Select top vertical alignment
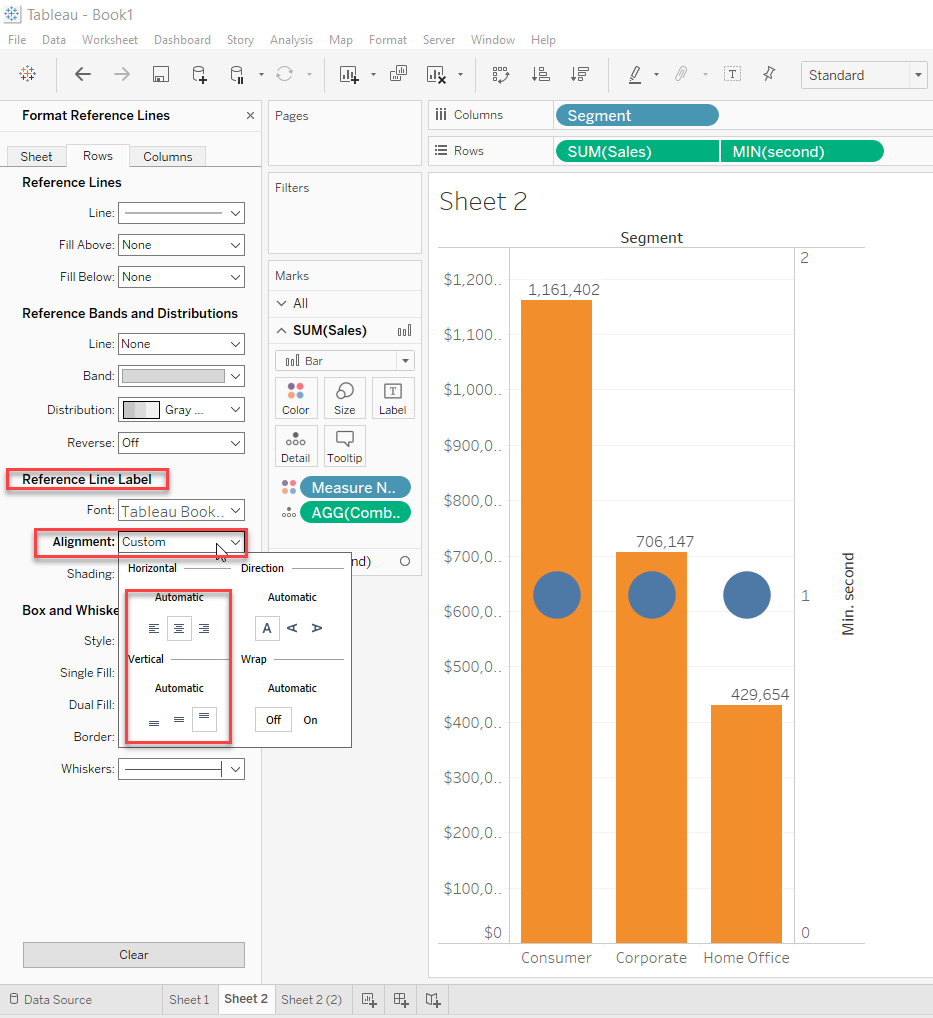The height and width of the screenshot is (1018, 933). (x=205, y=719)
